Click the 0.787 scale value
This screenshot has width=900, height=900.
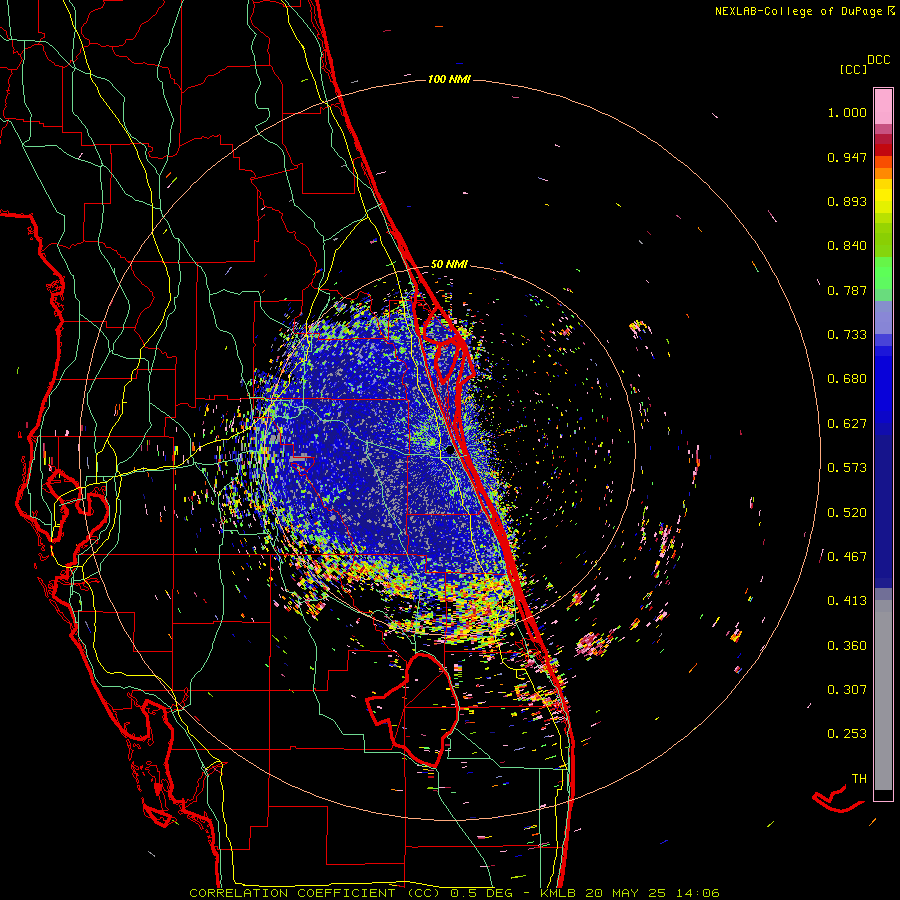pos(847,290)
